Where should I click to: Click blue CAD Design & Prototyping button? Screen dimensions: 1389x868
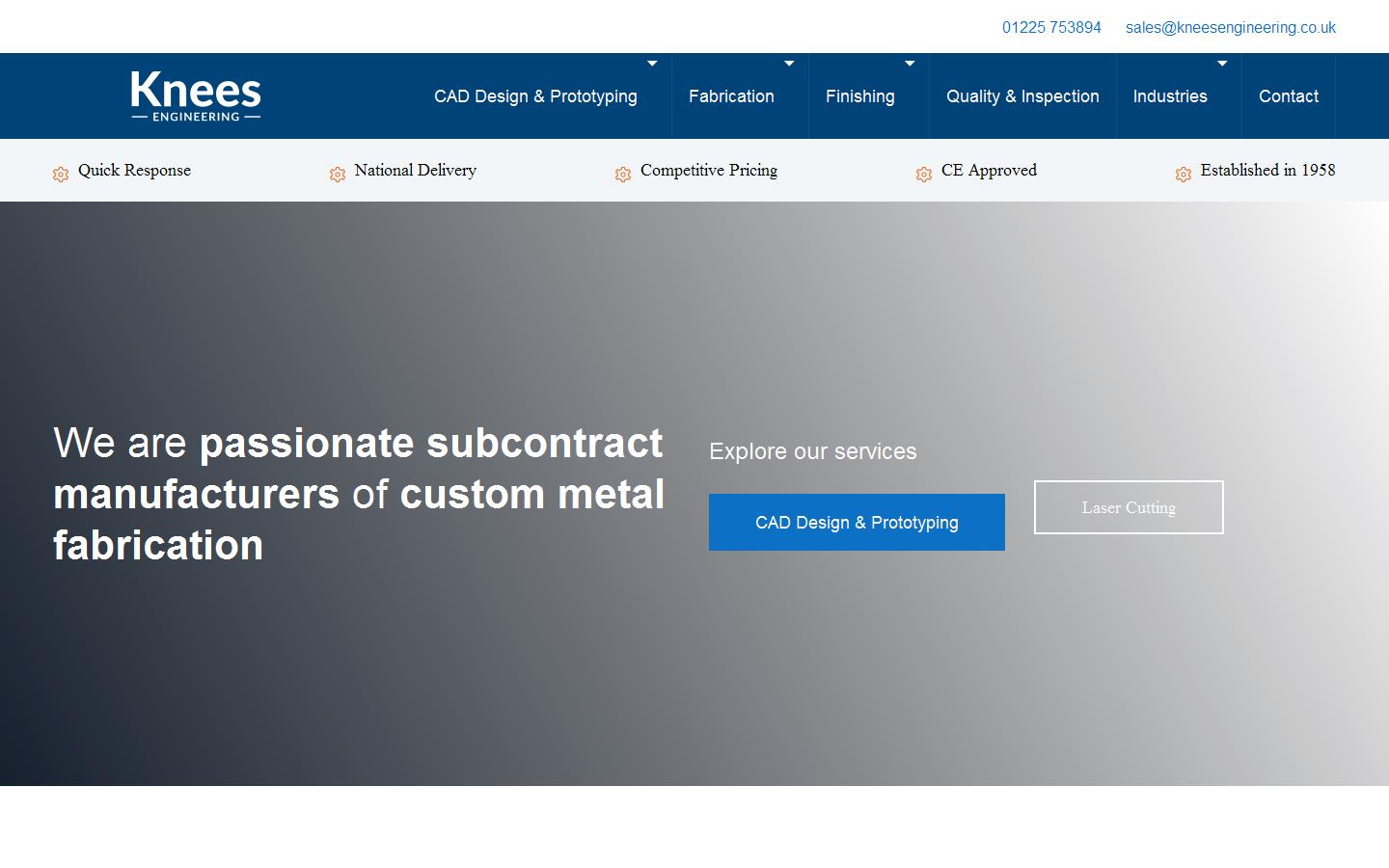857,522
